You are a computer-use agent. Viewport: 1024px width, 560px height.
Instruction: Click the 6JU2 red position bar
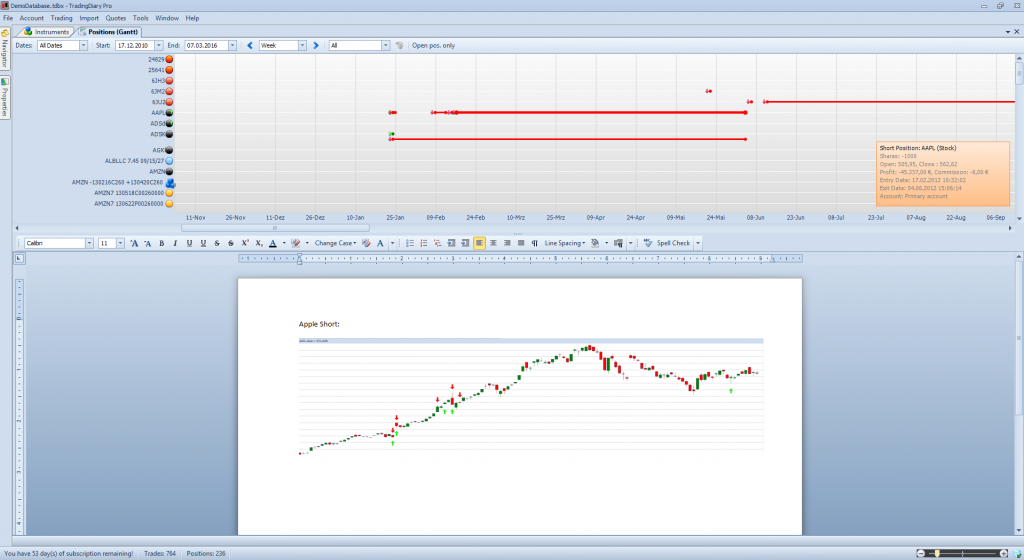point(889,102)
